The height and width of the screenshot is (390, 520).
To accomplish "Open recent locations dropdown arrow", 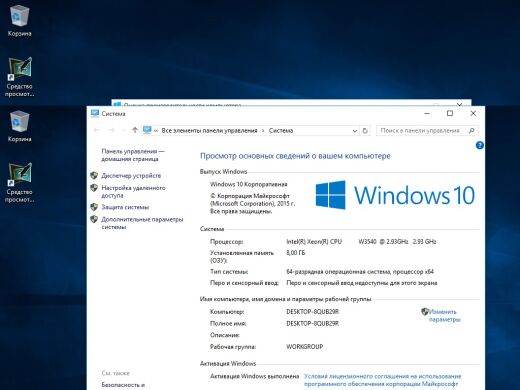I will click(x=123, y=131).
